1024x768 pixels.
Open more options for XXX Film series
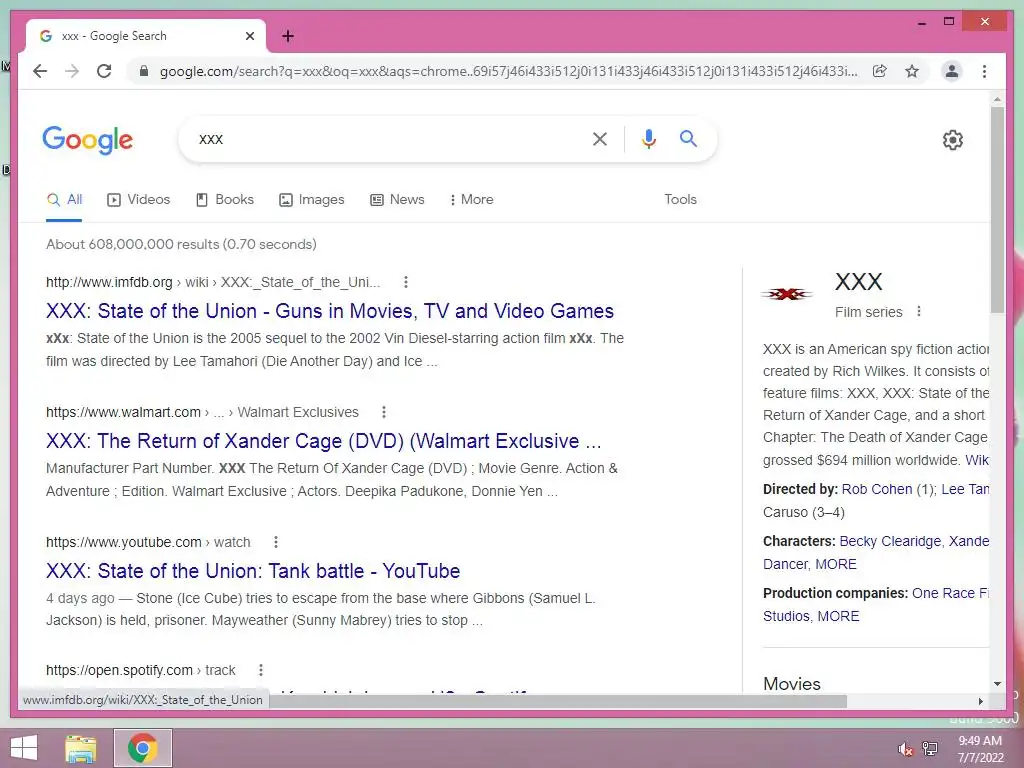(x=919, y=312)
